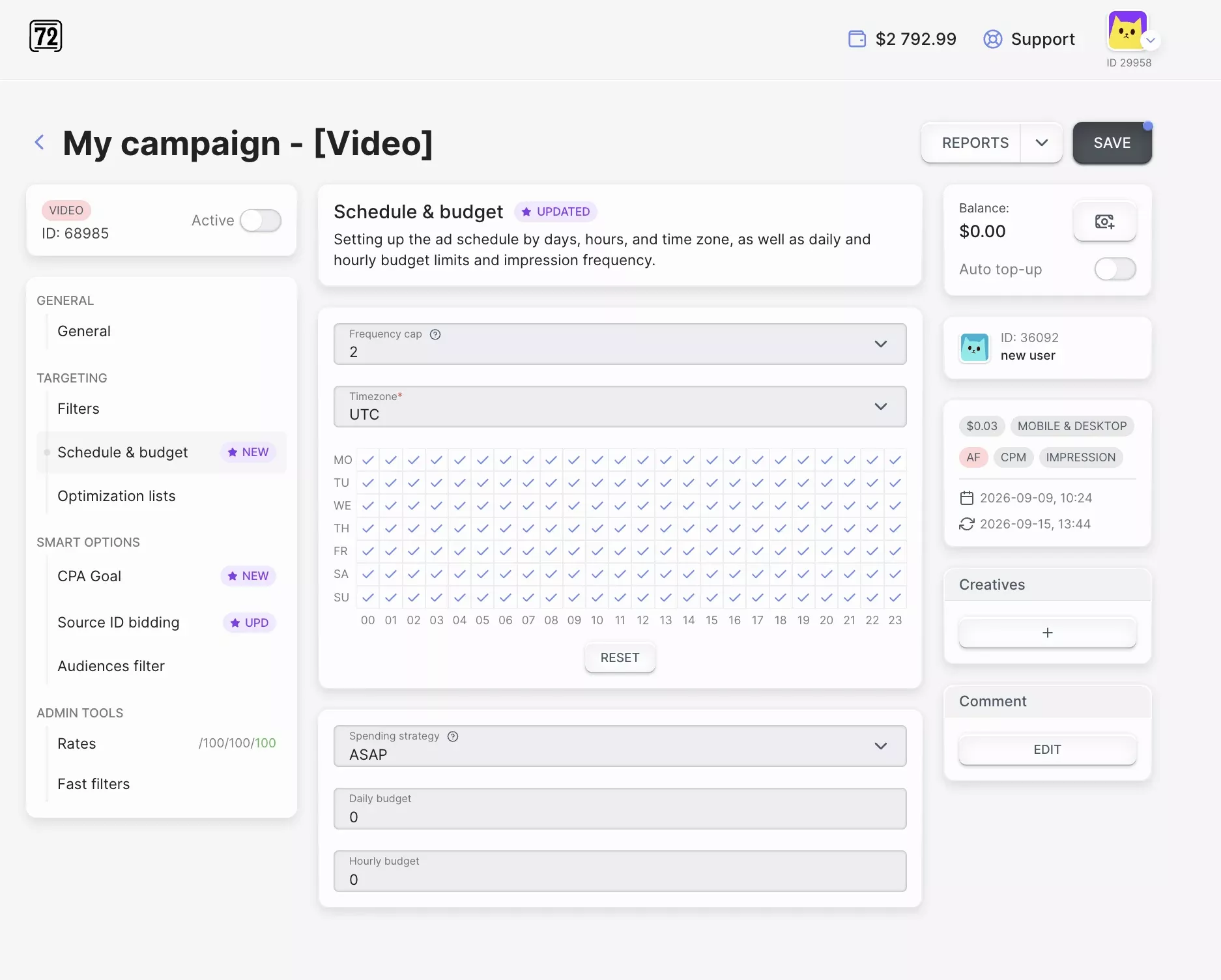Toggle the campaign Active switch
Screen dimensions: 1221x980
click(260, 220)
